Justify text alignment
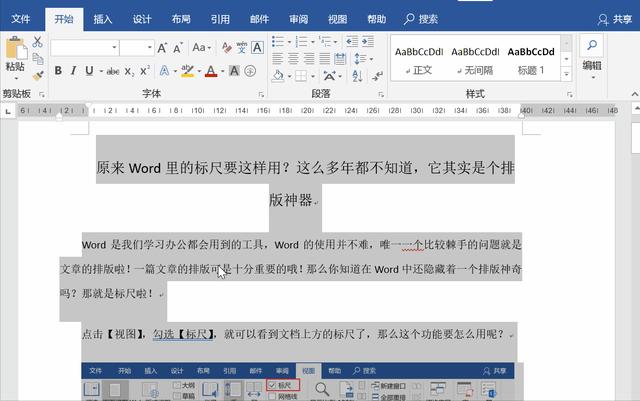The width and height of the screenshot is (640, 401). coord(324,59)
